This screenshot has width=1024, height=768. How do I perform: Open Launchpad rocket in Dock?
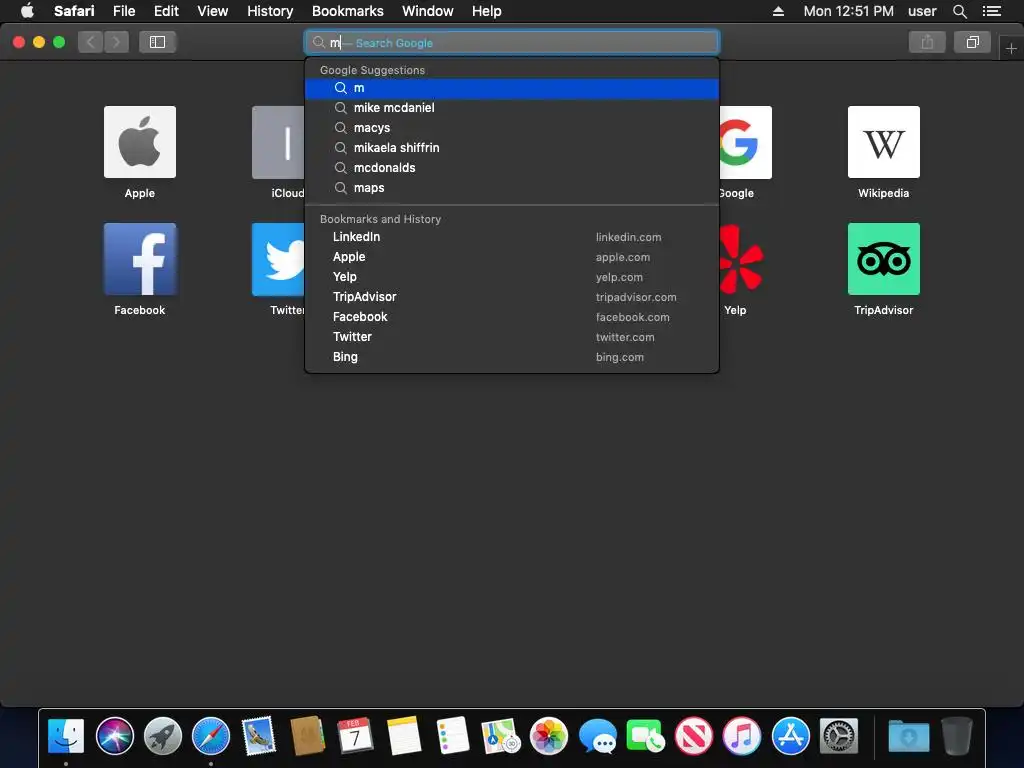coord(163,736)
